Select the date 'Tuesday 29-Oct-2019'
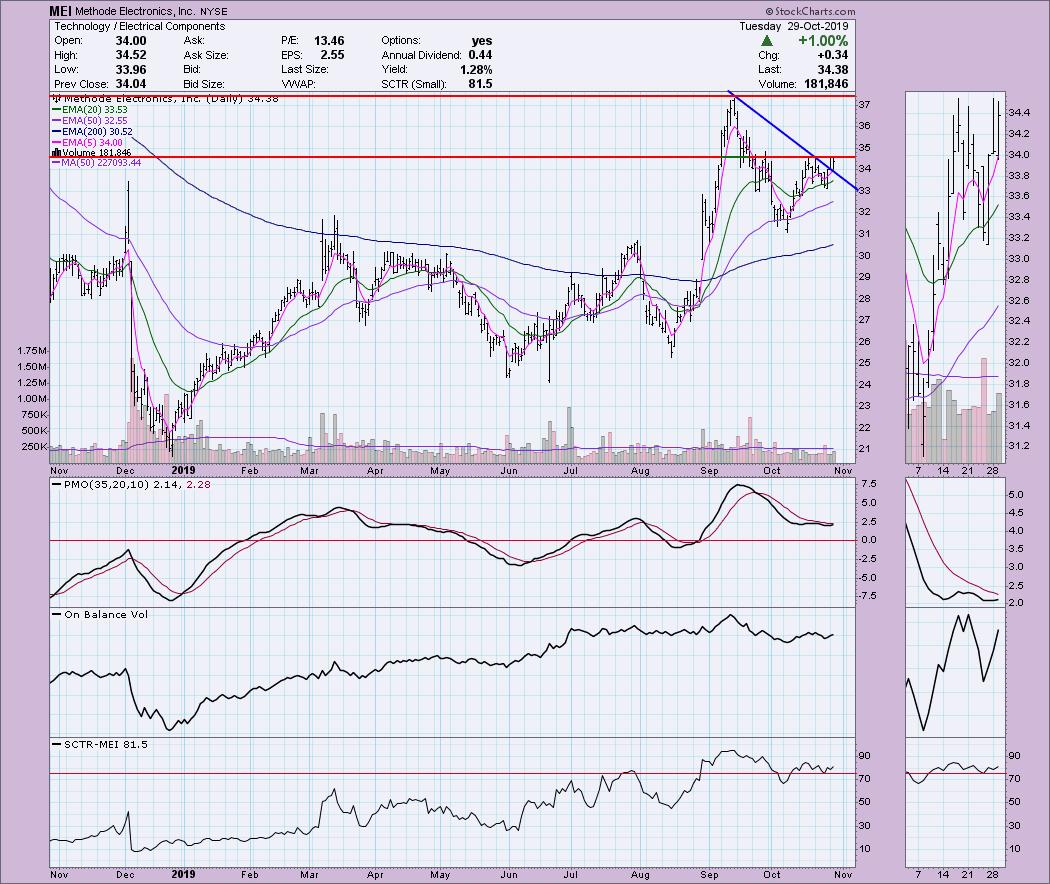 tap(794, 26)
